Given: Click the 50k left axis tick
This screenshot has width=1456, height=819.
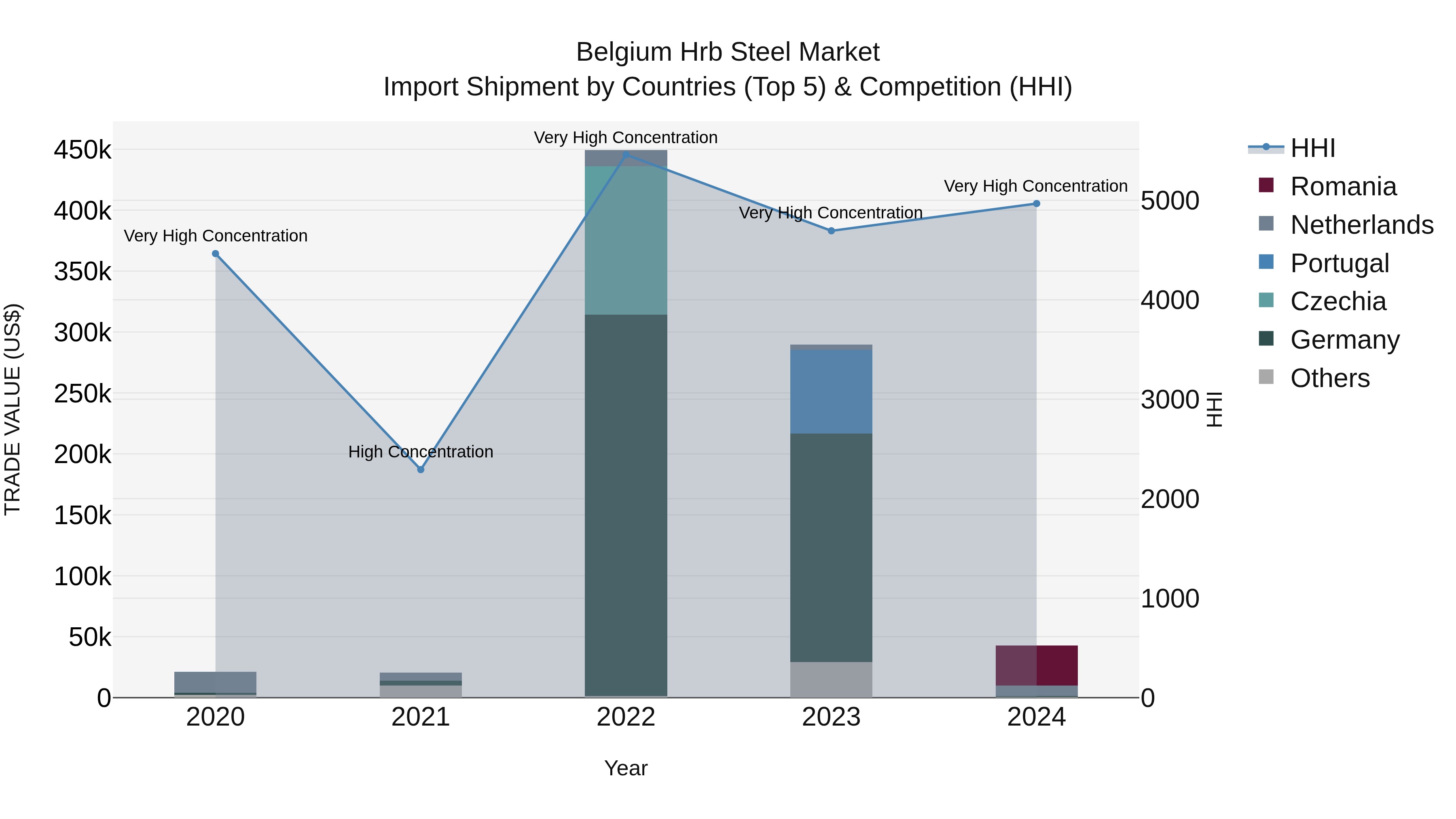Looking at the screenshot, I should click(x=90, y=637).
